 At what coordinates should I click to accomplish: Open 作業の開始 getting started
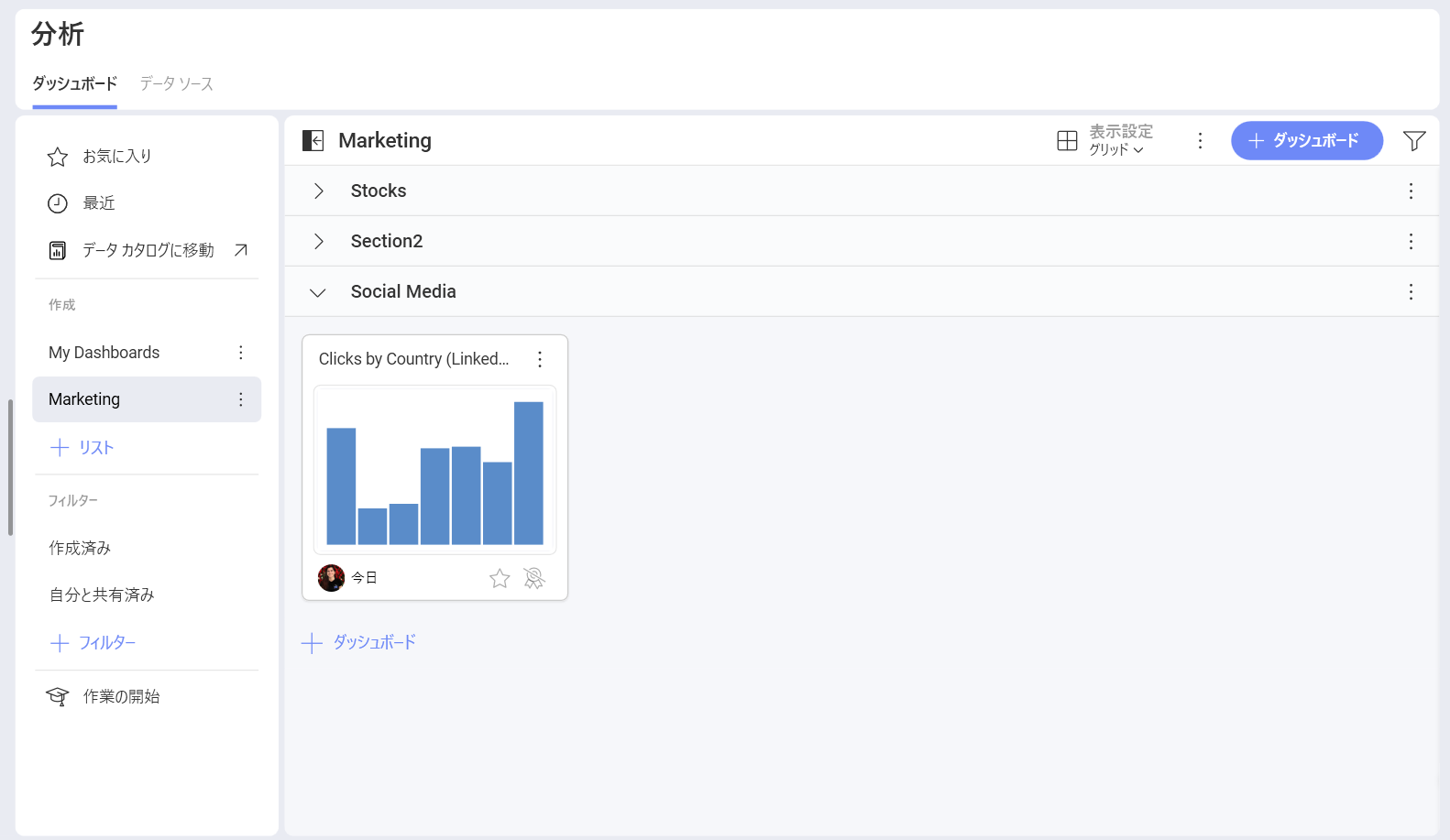[122, 697]
